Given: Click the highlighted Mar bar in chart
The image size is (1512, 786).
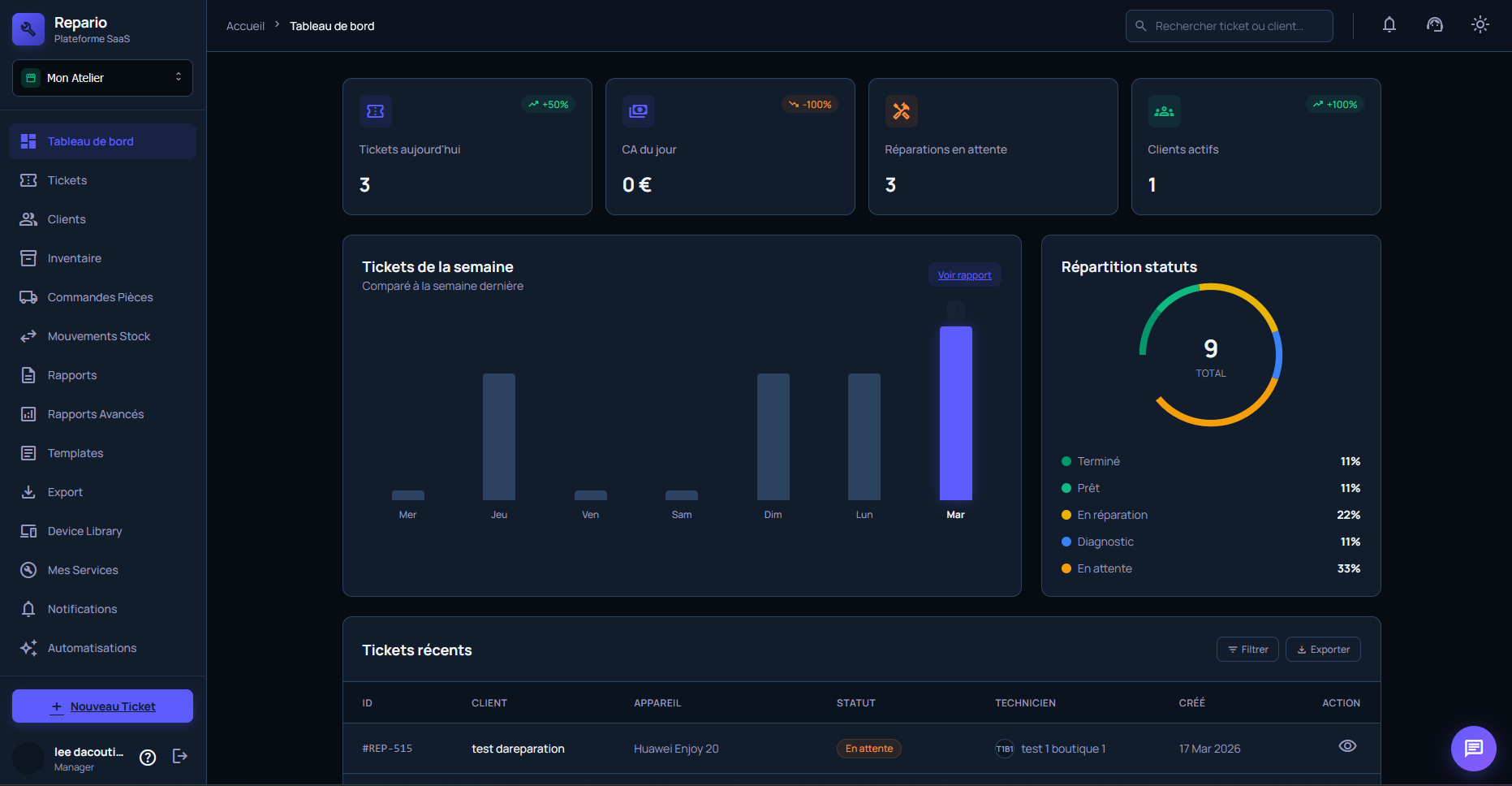Looking at the screenshot, I should tap(955, 412).
